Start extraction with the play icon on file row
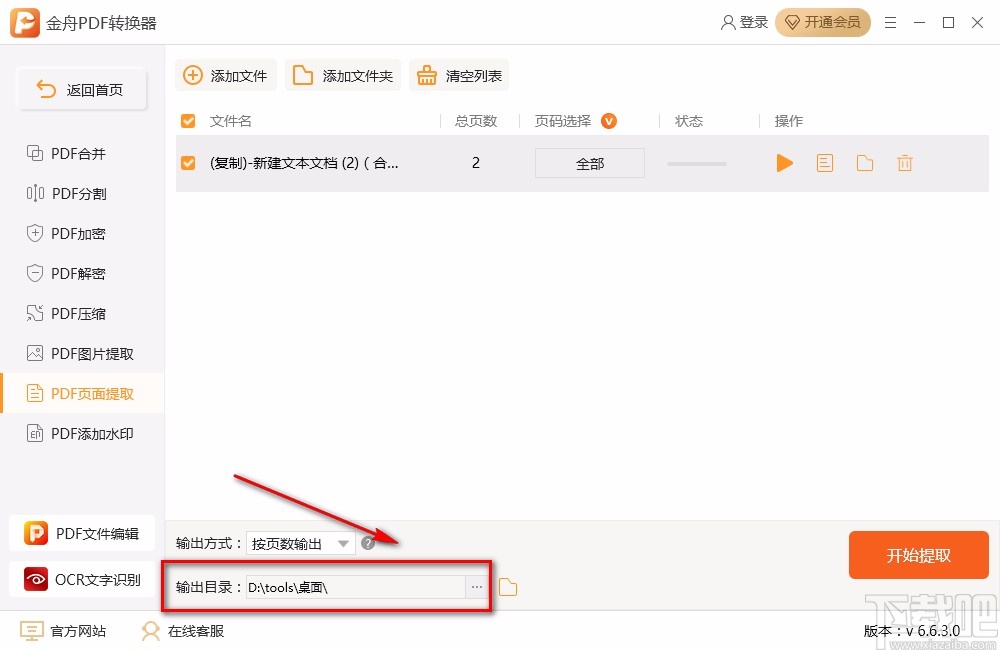Image resolution: width=1000 pixels, height=650 pixels. 785,163
